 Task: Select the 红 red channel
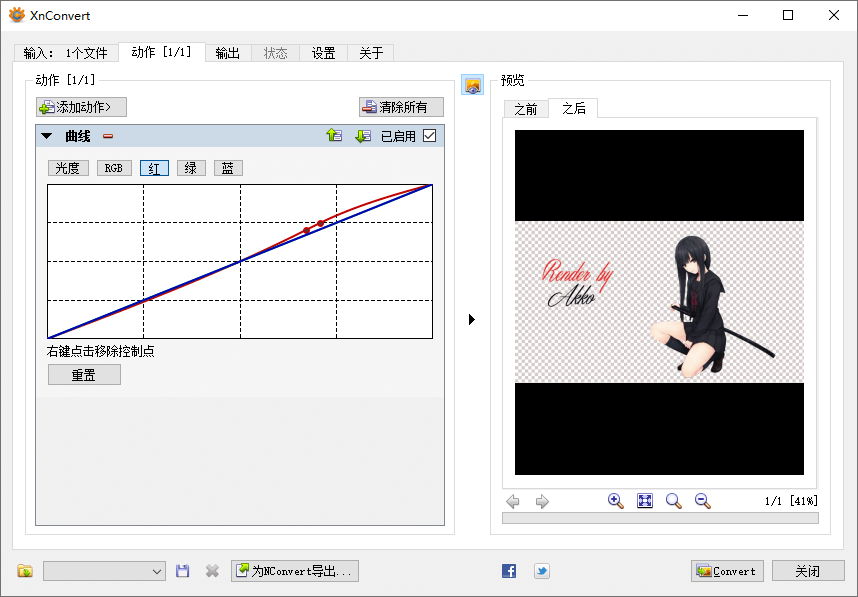click(x=154, y=168)
